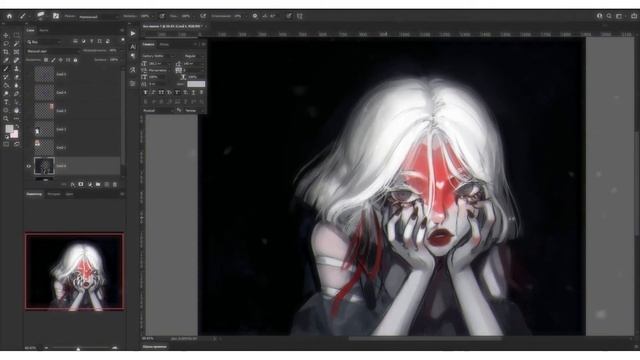This screenshot has height=360, width=640.
Task: Open the timeline tab at the bottom
Action: click(x=154, y=347)
